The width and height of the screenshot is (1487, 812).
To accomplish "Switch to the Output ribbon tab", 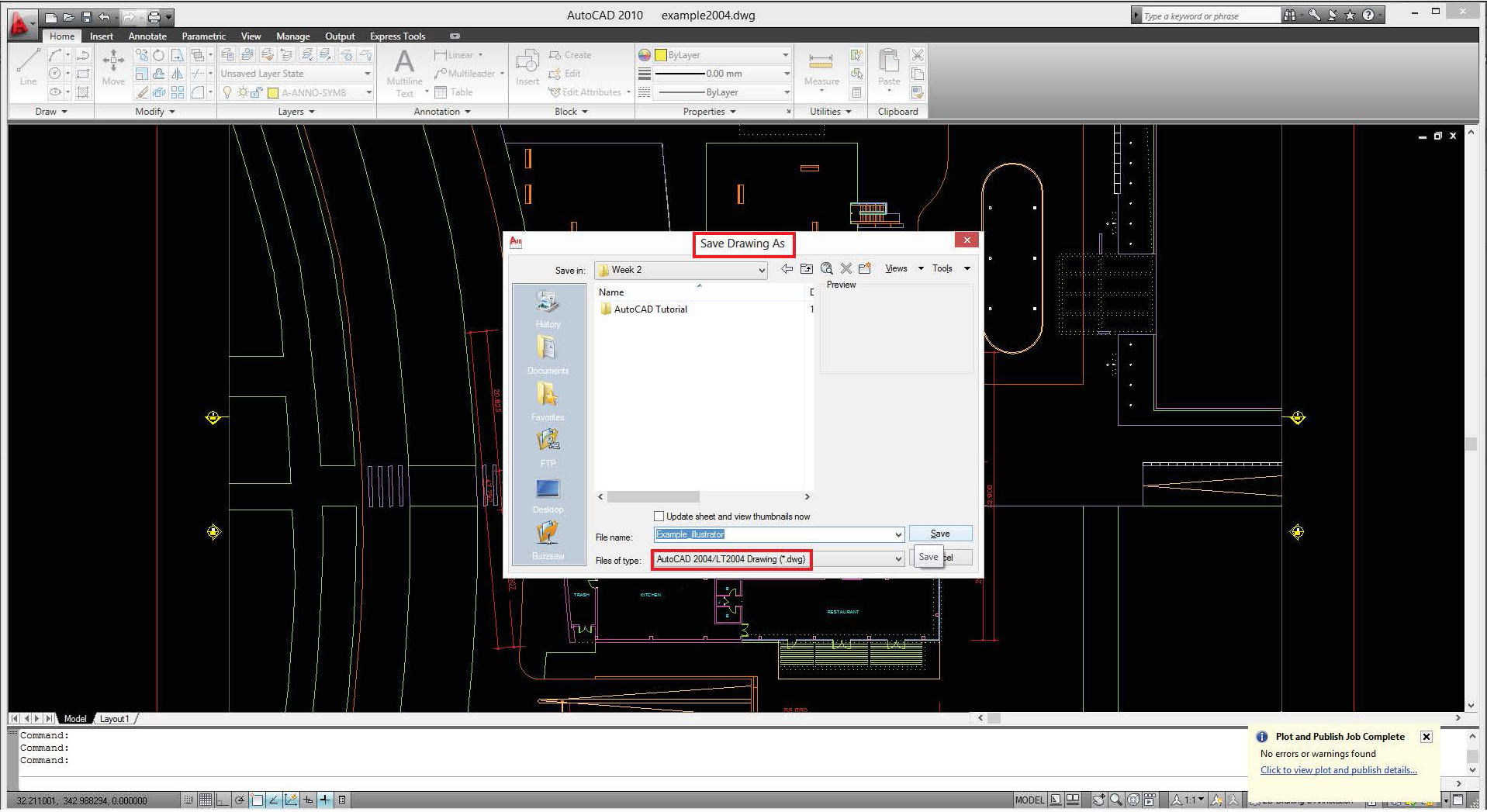I will click(x=340, y=36).
